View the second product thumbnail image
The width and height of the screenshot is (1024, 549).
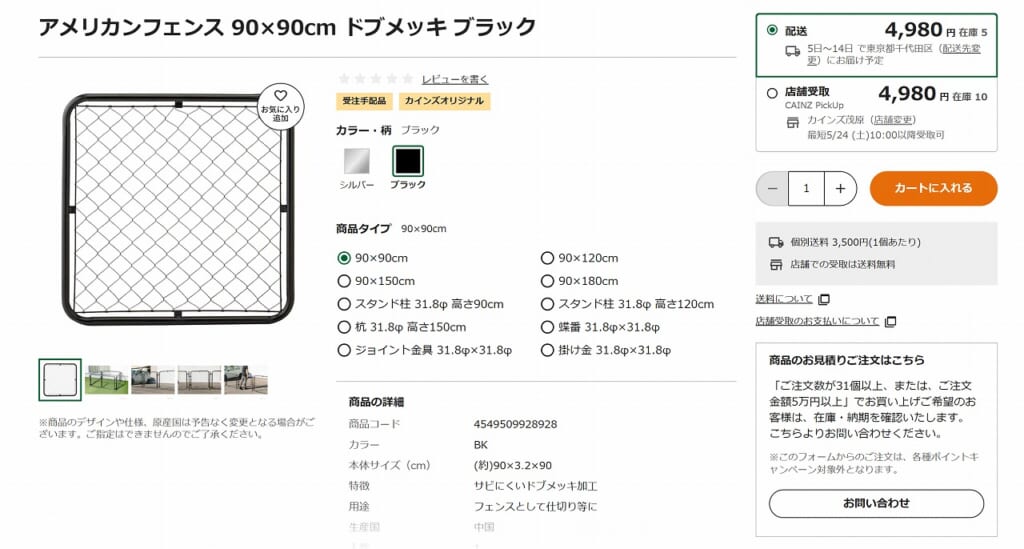tap(106, 379)
